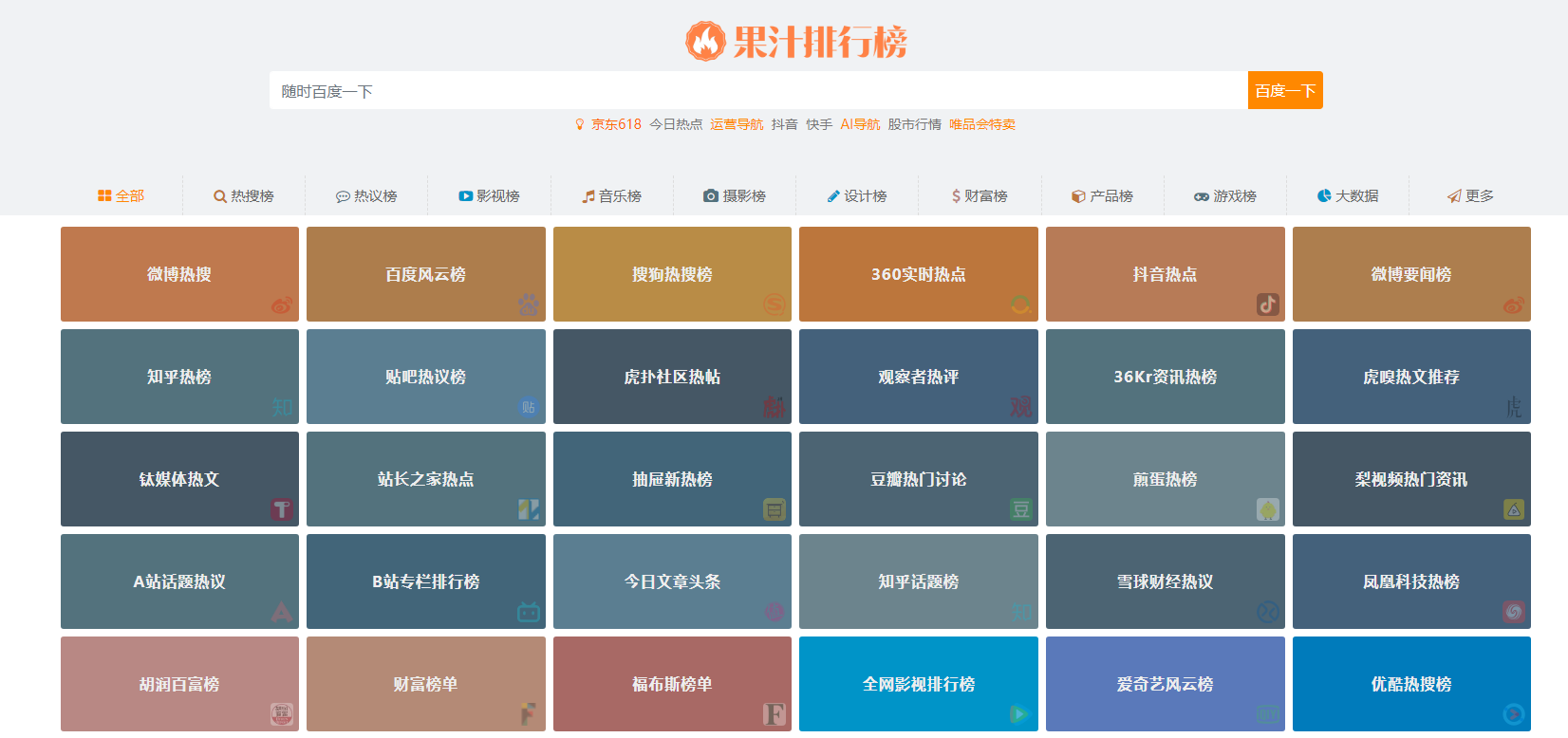1568x738 pixels.
Task: Open the 产品榜 tab
Action: click(x=1102, y=195)
